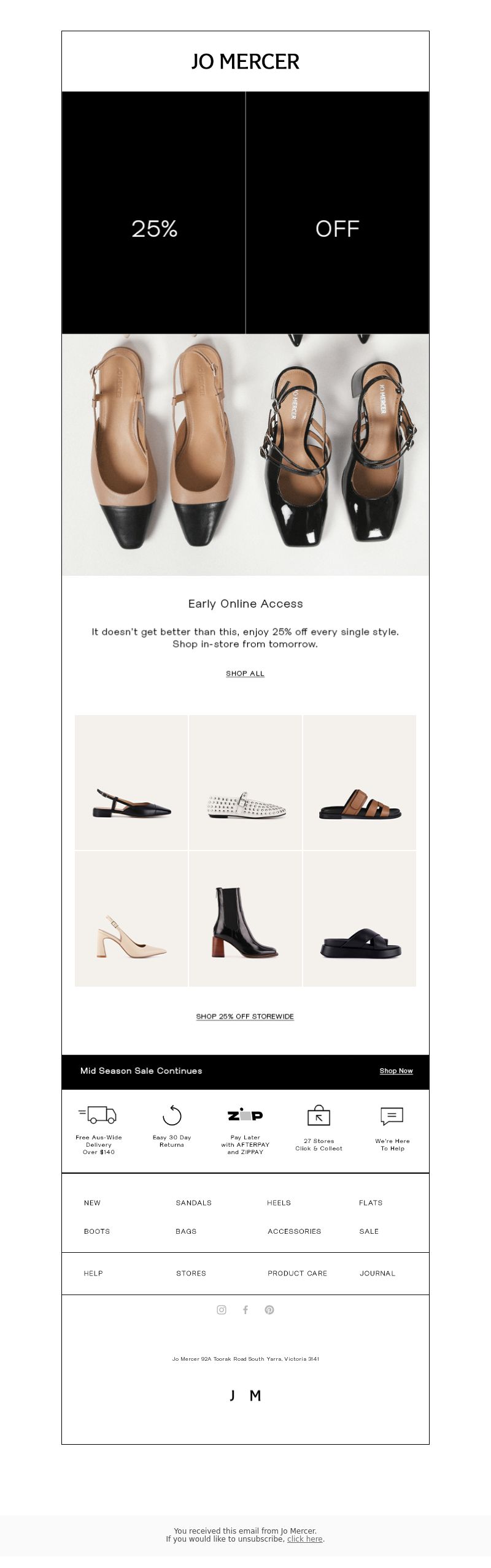Viewport: 491px width, 1568px height.
Task: Click the Click & Collect bag icon
Action: pos(319,1115)
